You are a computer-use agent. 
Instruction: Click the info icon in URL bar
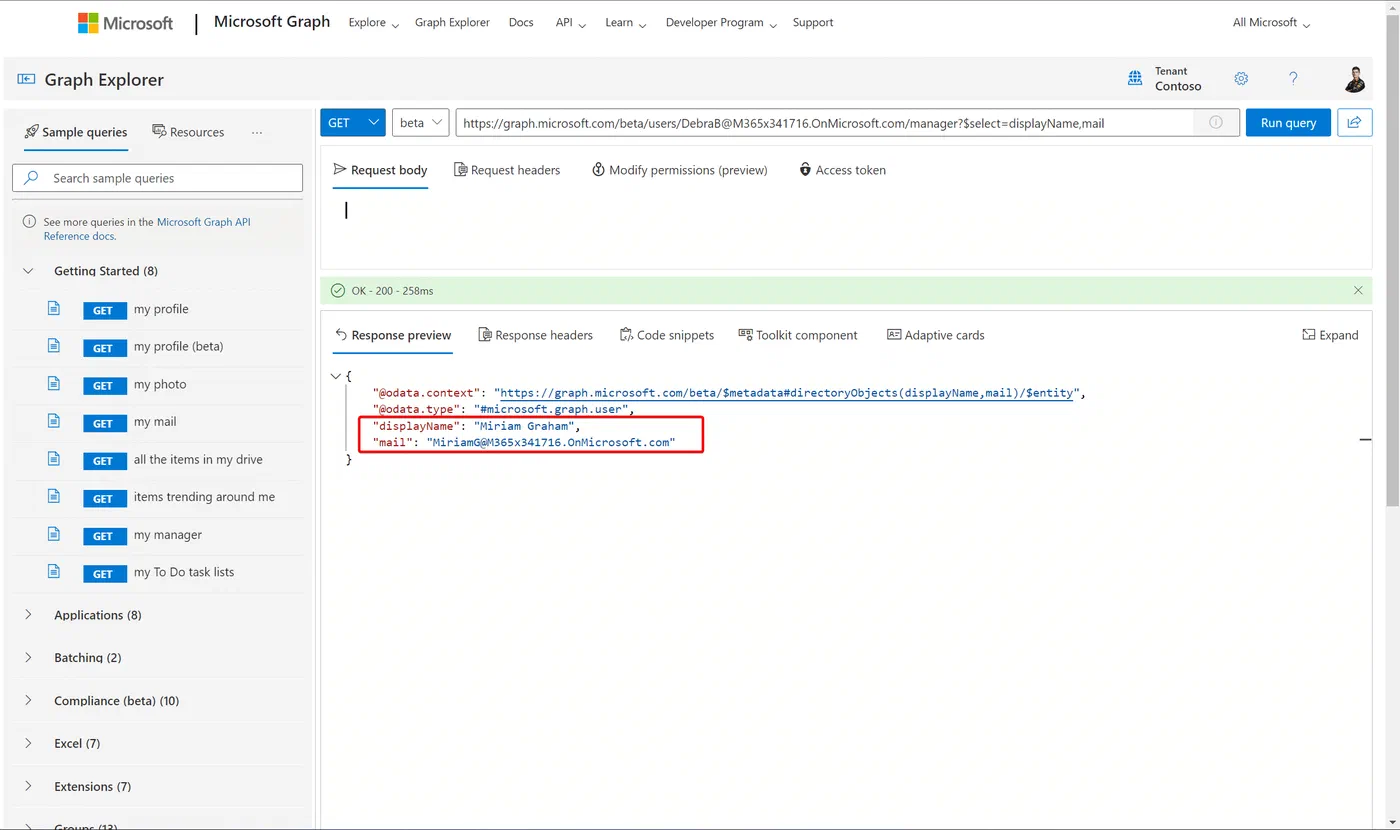pos(1216,123)
